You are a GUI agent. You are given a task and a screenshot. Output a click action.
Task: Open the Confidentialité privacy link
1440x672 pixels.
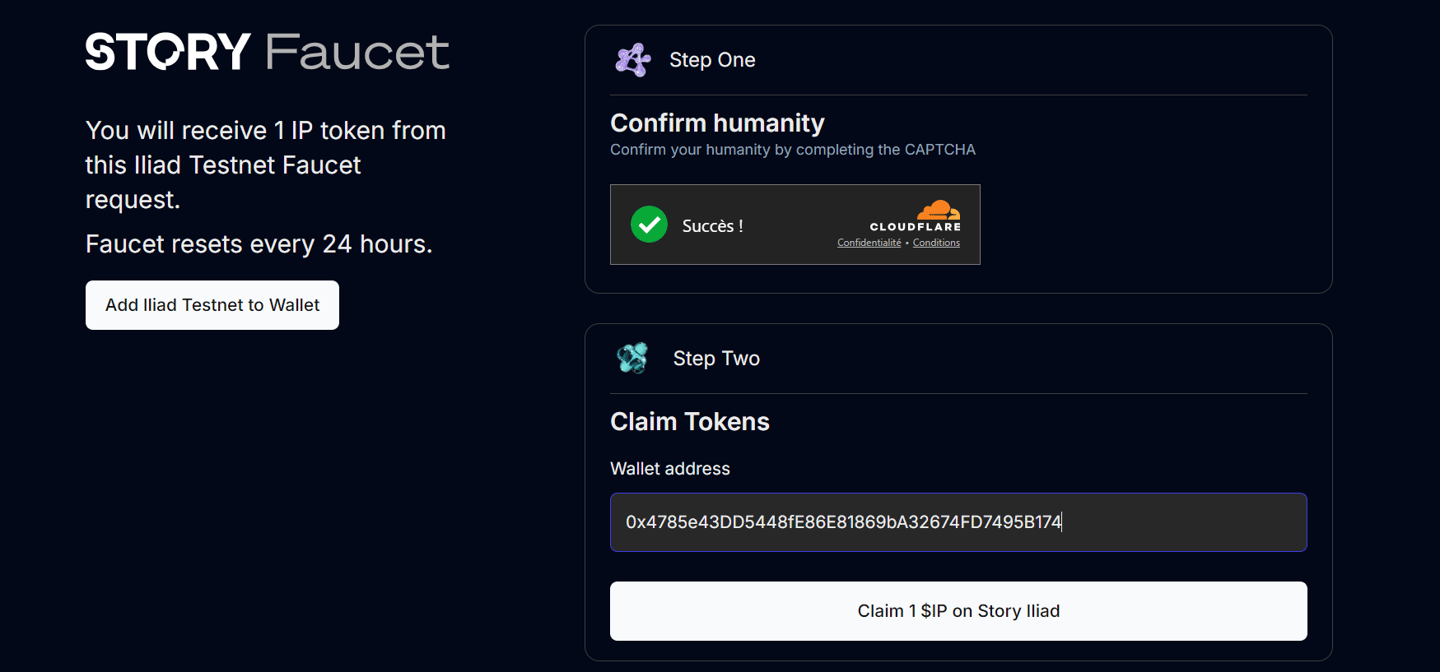tap(869, 243)
